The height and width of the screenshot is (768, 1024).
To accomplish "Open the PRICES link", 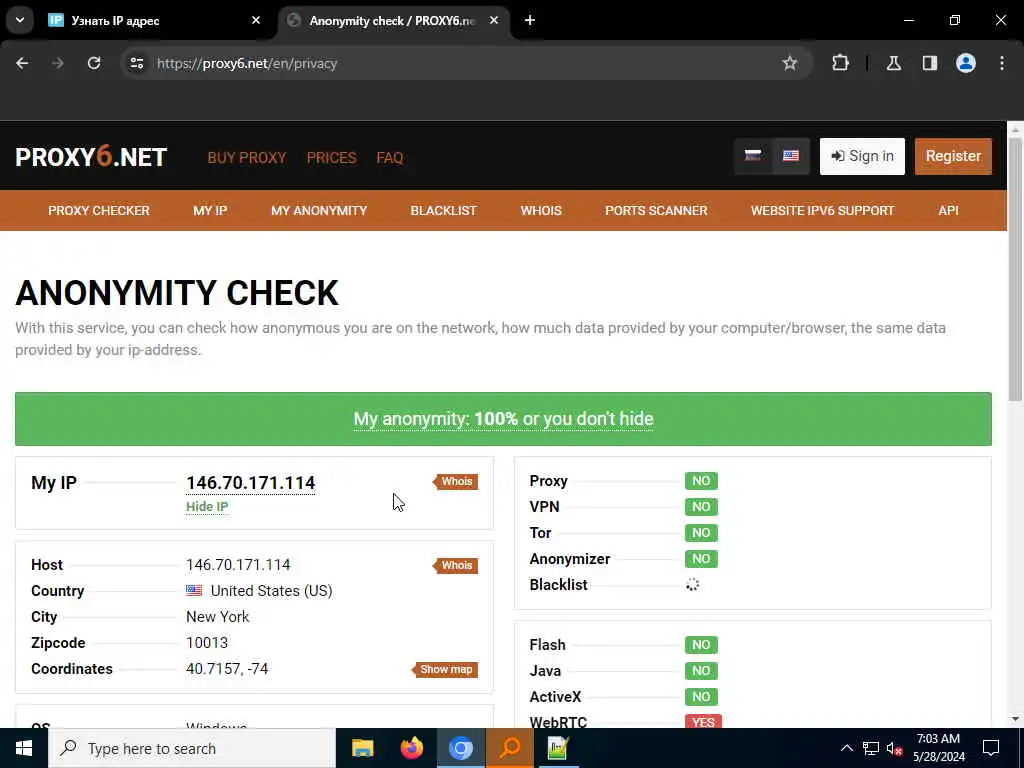I will point(332,157).
